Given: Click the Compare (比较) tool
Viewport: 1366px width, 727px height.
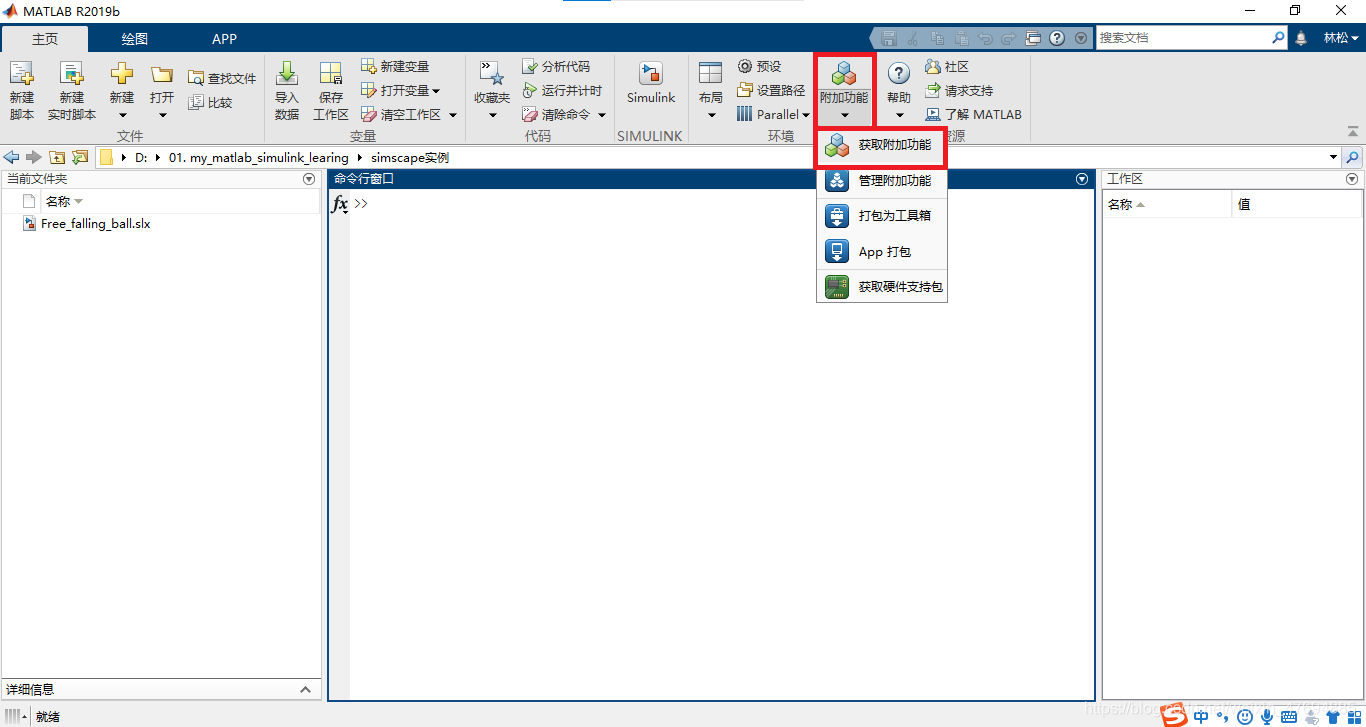Looking at the screenshot, I should [x=210, y=102].
